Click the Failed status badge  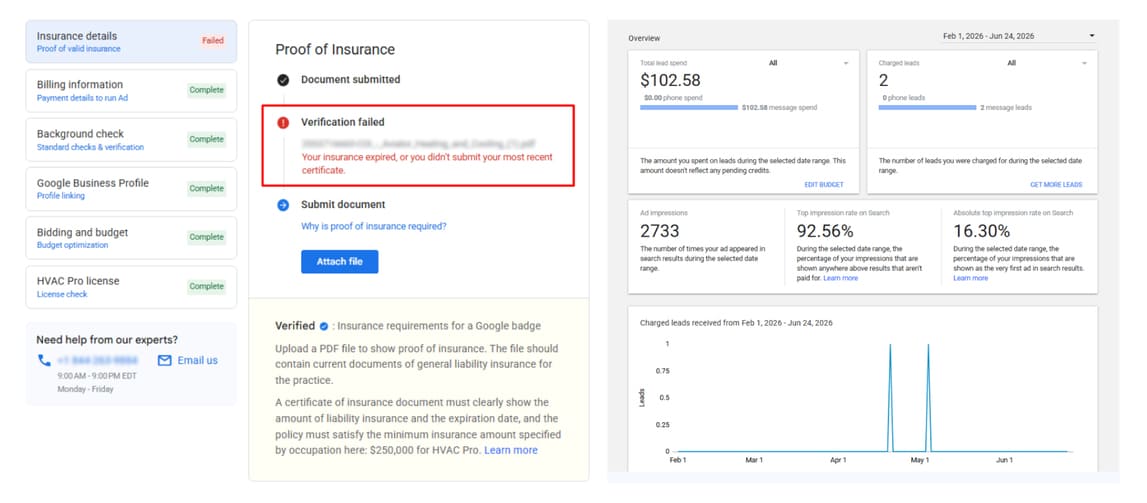tap(213, 41)
